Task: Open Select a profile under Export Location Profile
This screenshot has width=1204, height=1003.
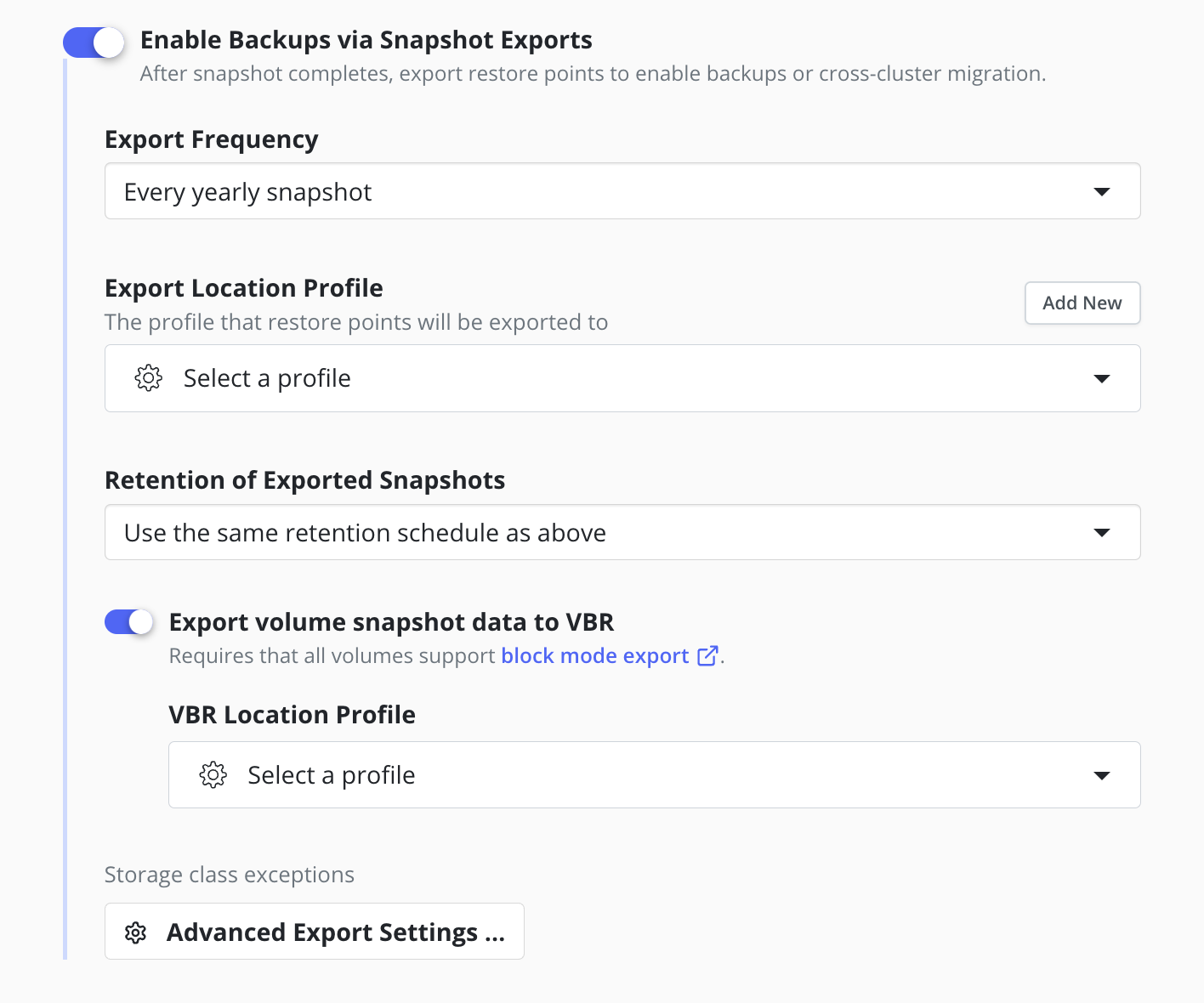Action: pos(622,378)
